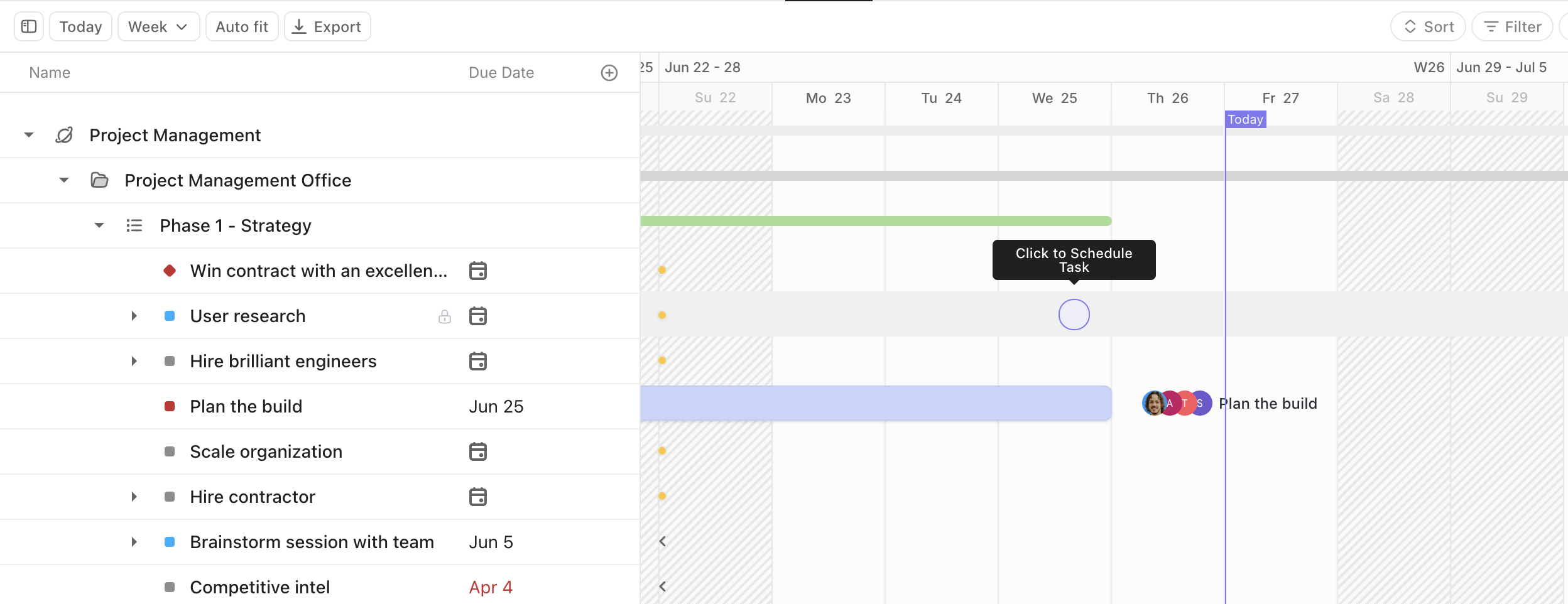This screenshot has width=1568, height=604.
Task: Click the lock icon on User research row
Action: [445, 316]
